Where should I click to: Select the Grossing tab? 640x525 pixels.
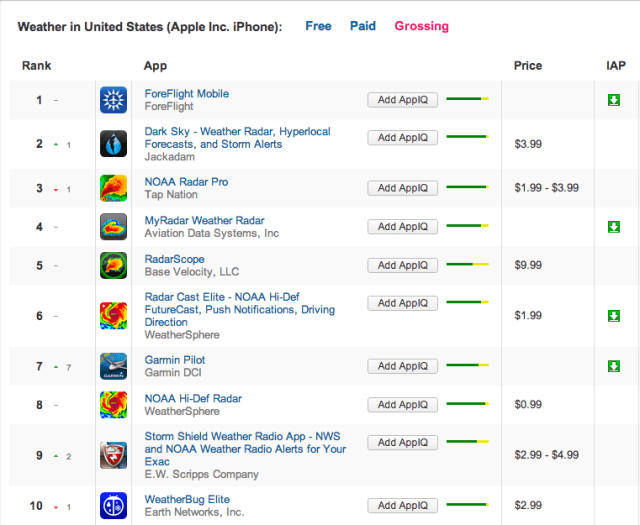click(421, 26)
